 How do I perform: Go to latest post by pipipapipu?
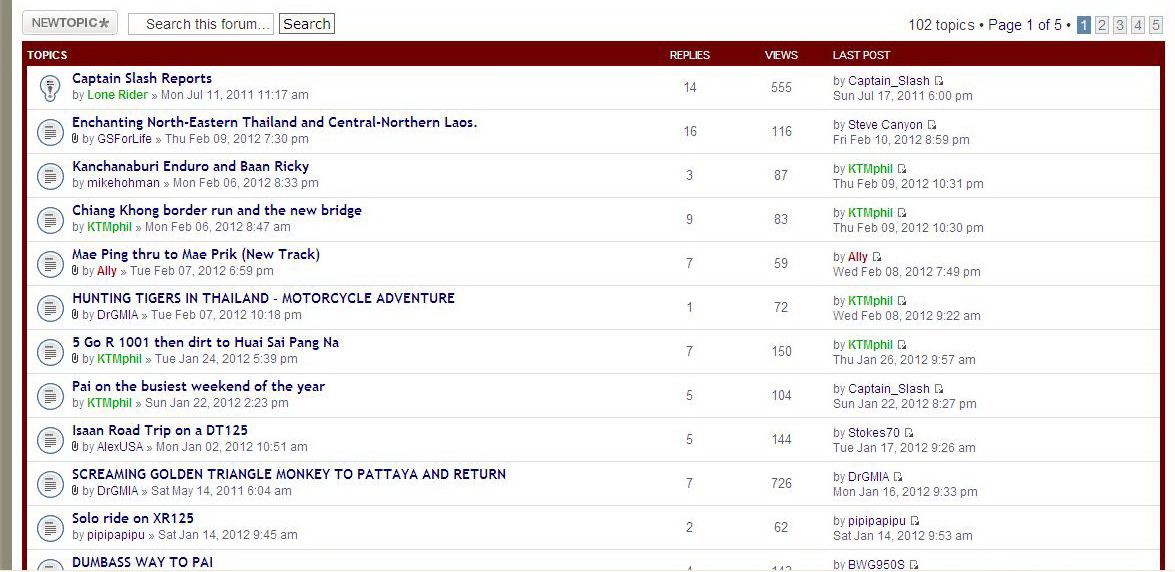tap(915, 521)
